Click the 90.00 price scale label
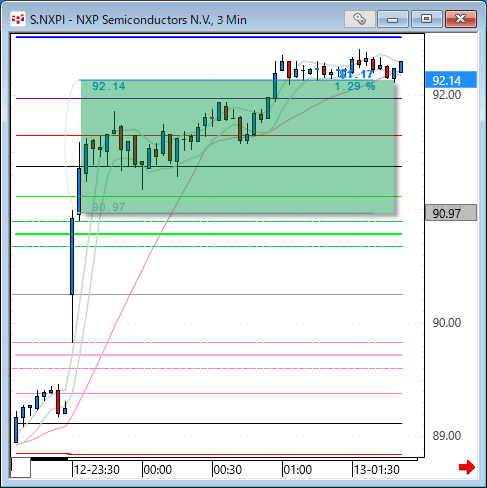 coord(446,322)
